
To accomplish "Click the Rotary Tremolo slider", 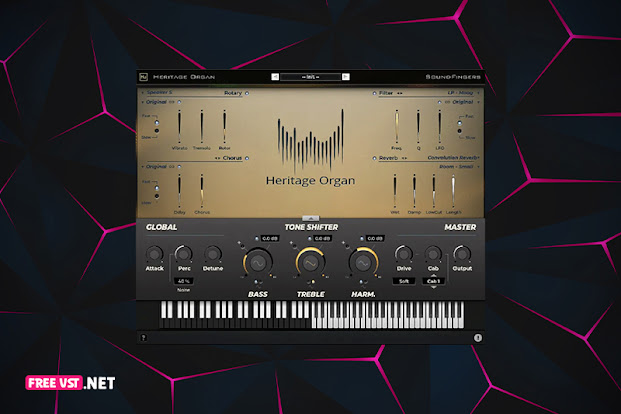I will tap(202, 126).
